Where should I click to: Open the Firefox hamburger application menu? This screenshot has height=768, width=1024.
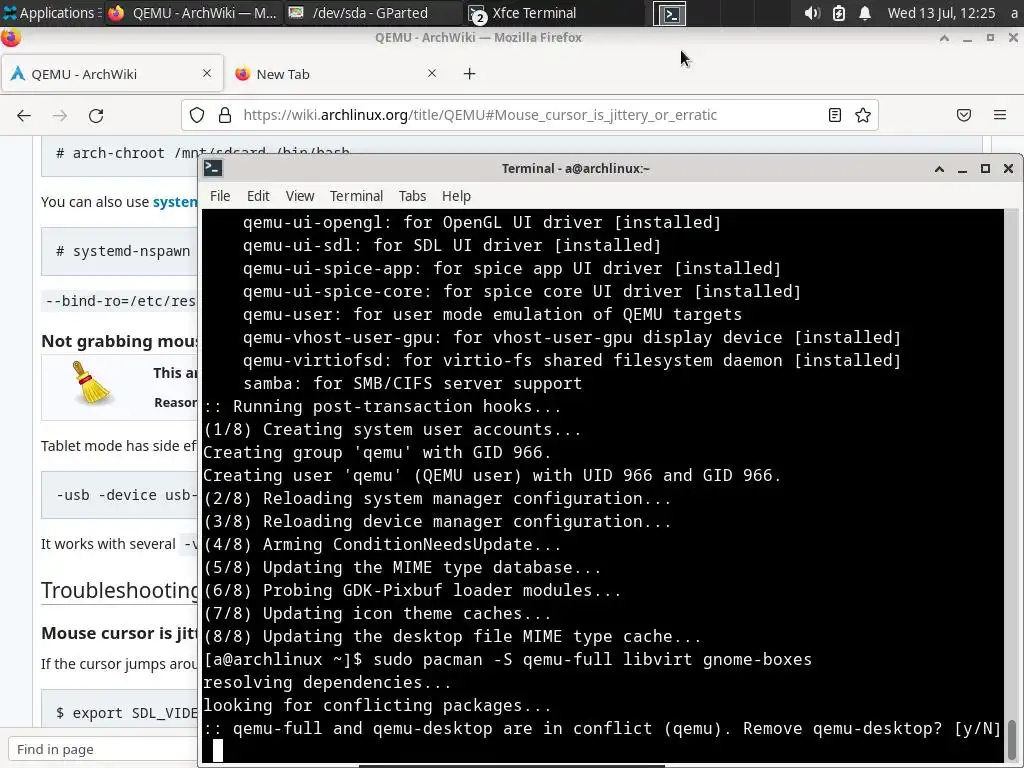click(x=1000, y=115)
